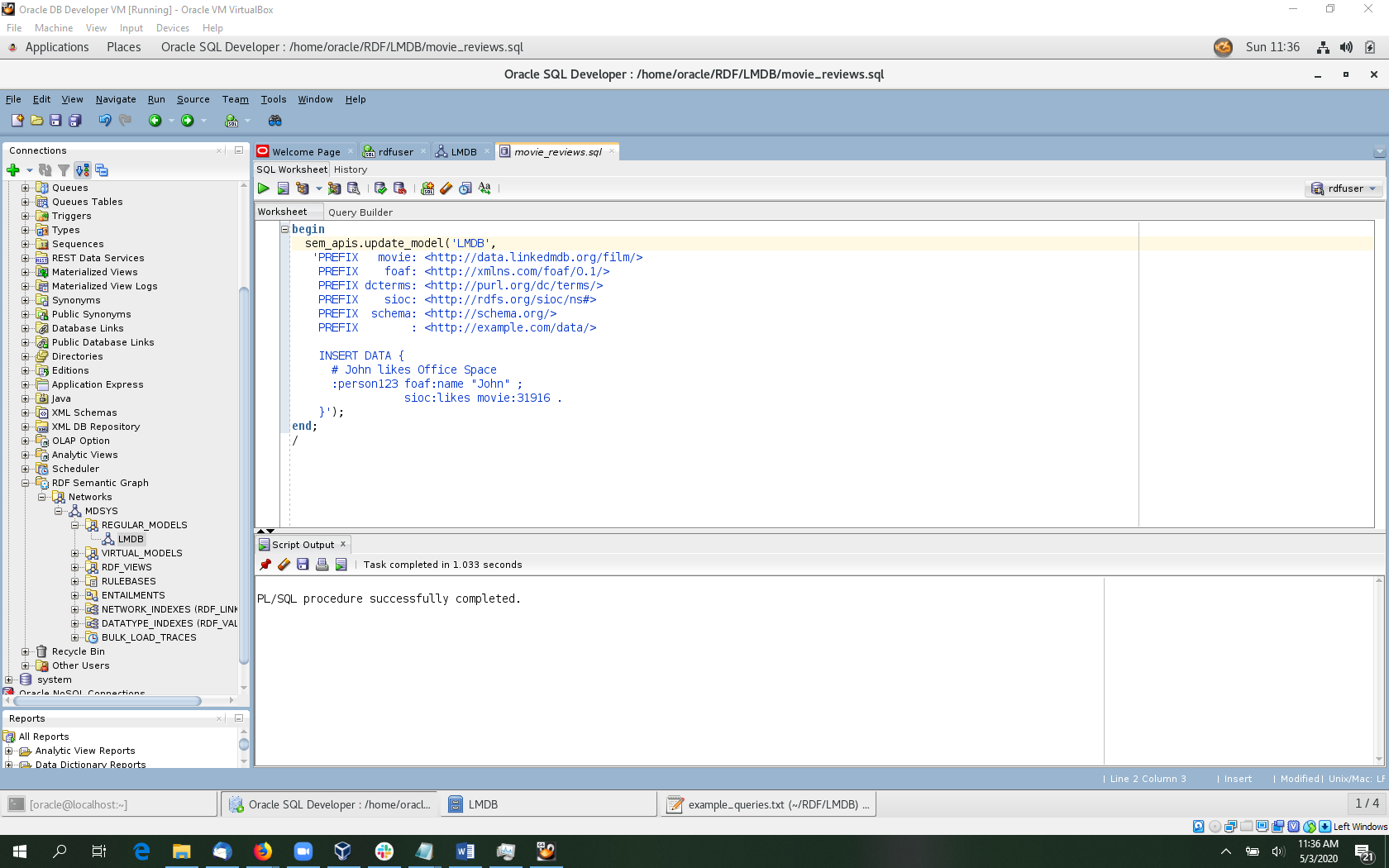
Task: Click the Save All icon in main toolbar
Action: pos(74,121)
